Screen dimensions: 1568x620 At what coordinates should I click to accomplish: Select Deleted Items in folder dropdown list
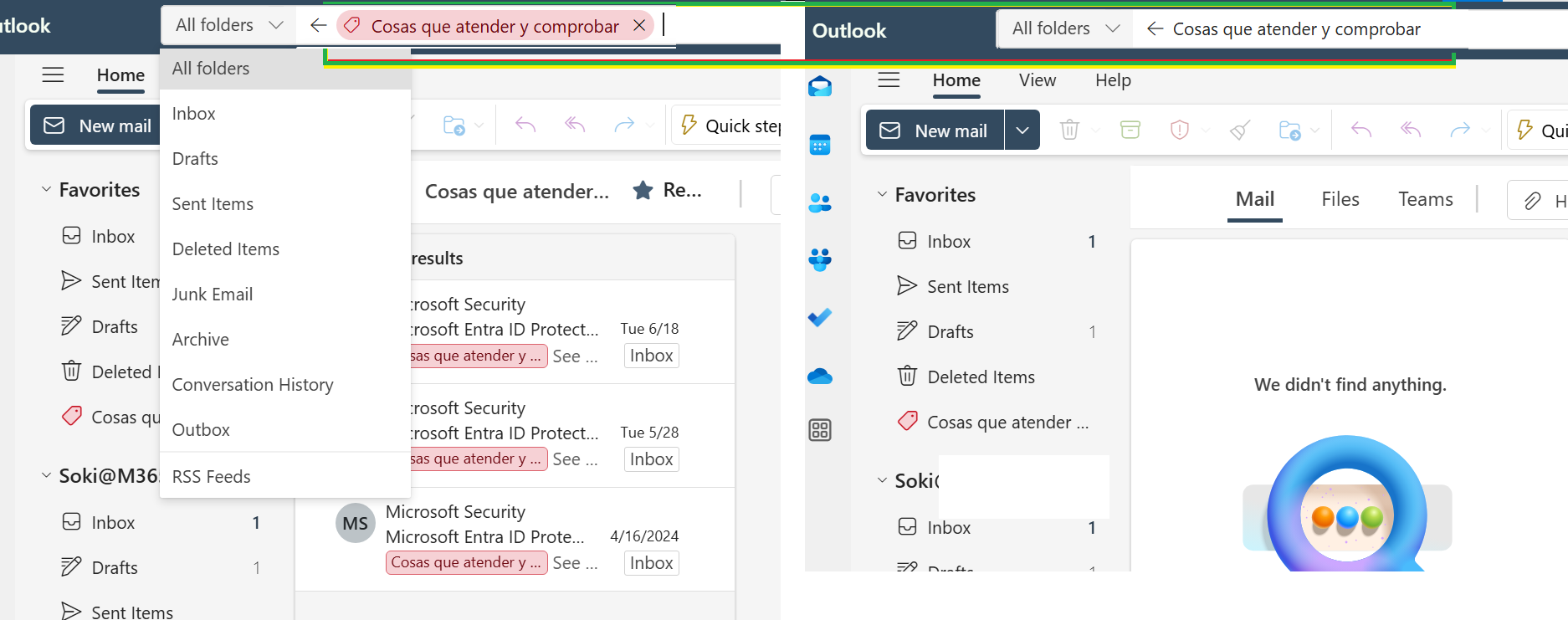point(284,249)
